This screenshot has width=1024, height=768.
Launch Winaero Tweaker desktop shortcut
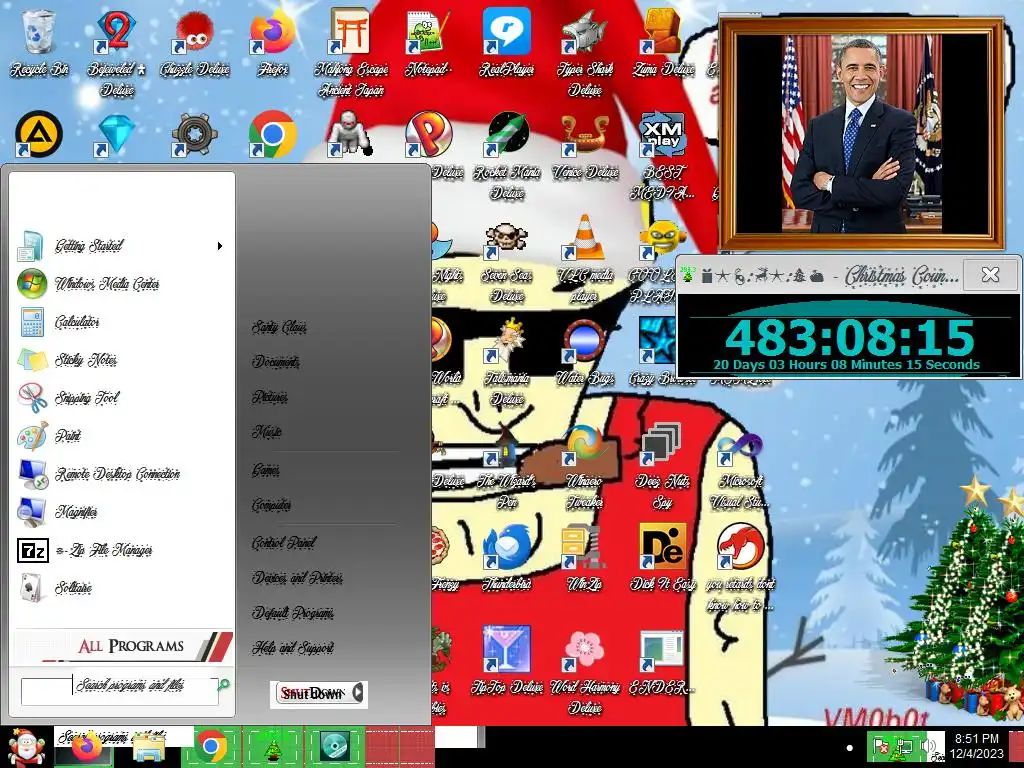tap(584, 466)
